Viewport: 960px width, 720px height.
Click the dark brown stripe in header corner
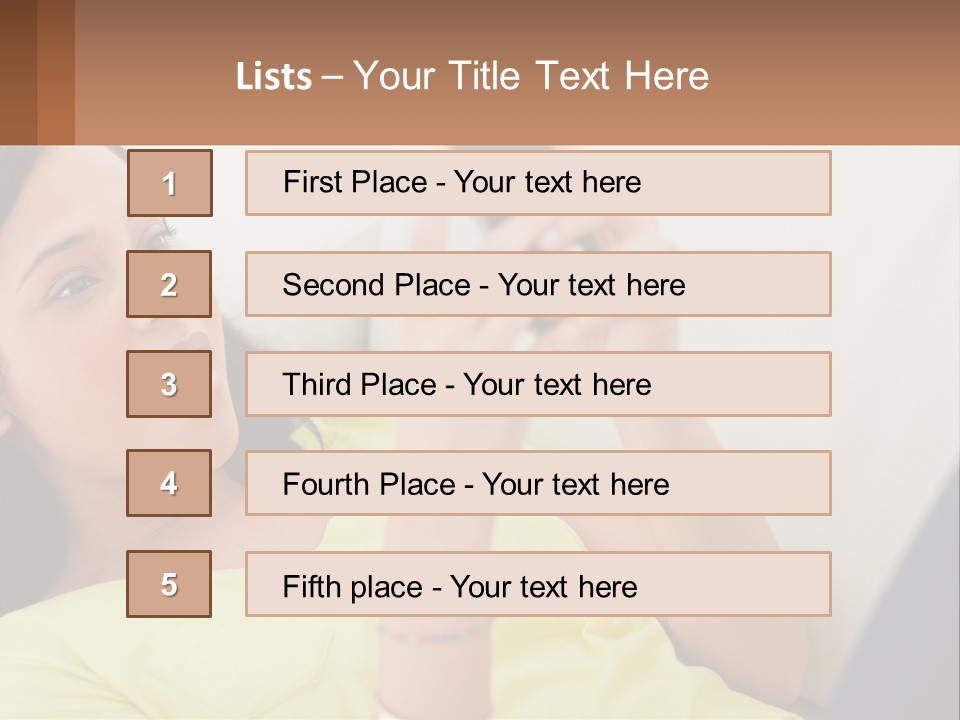pyautogui.click(x=18, y=72)
